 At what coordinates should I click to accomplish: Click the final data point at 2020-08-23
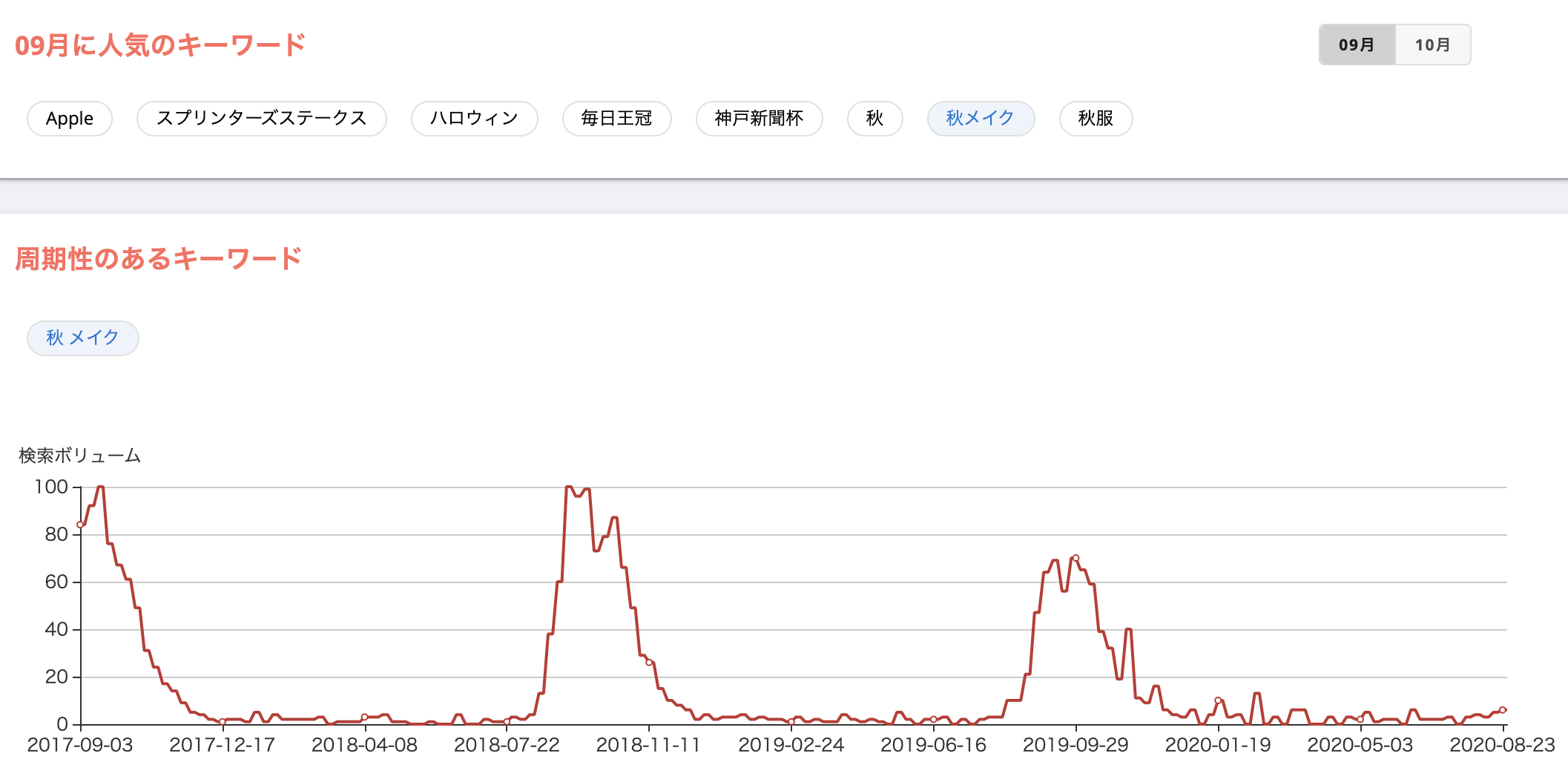tap(1503, 710)
